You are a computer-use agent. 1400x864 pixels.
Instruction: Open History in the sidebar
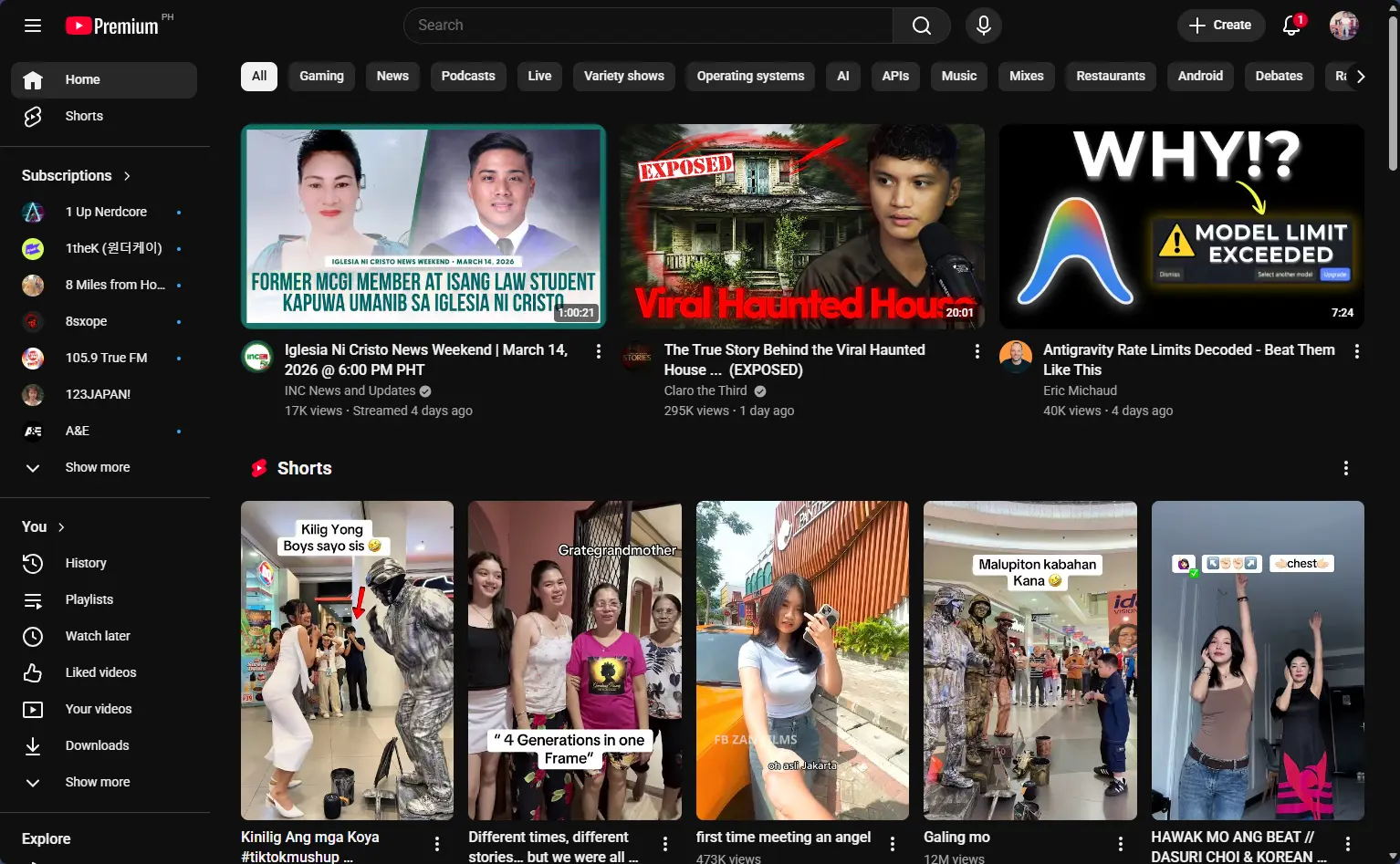pos(104,563)
